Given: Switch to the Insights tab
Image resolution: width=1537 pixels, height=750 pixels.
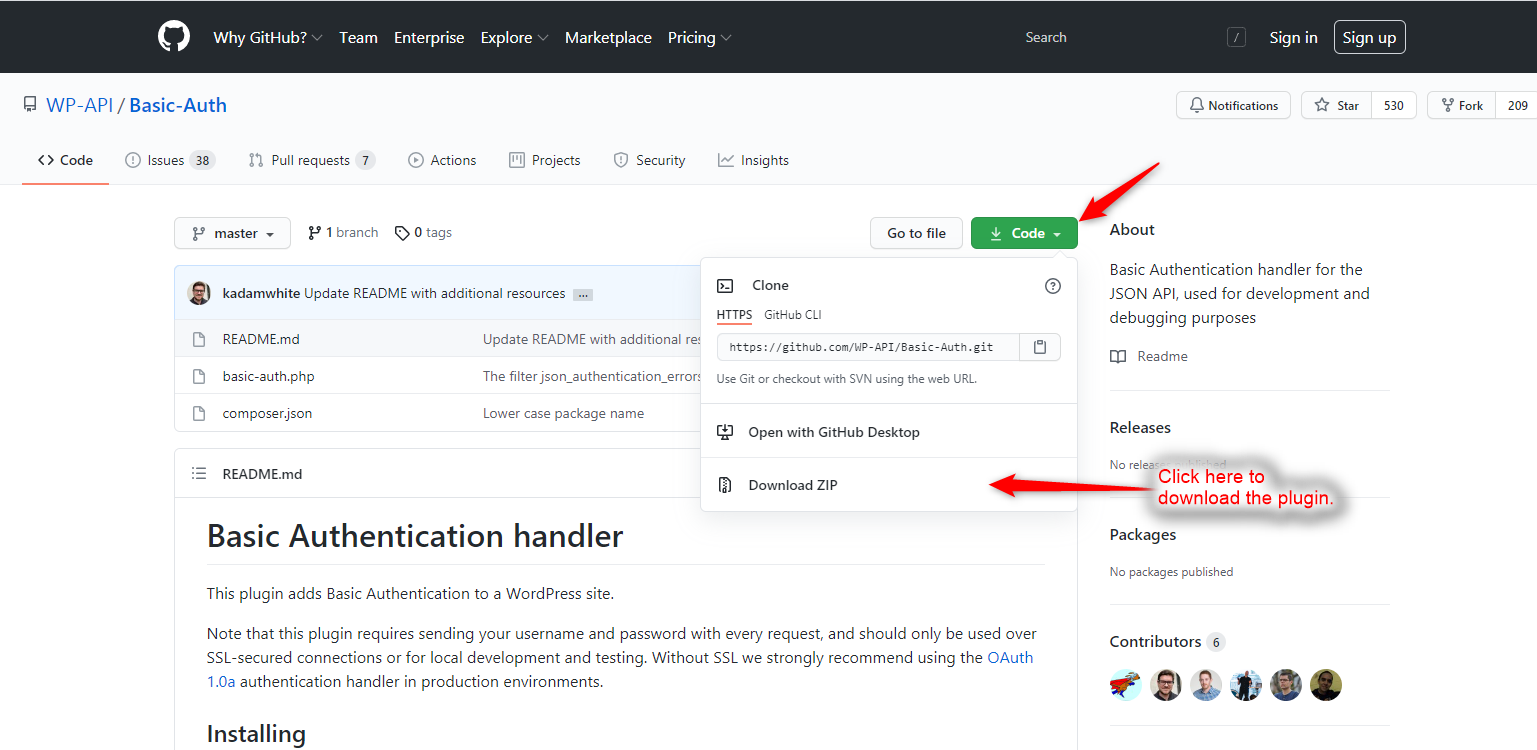Looking at the screenshot, I should [x=753, y=160].
